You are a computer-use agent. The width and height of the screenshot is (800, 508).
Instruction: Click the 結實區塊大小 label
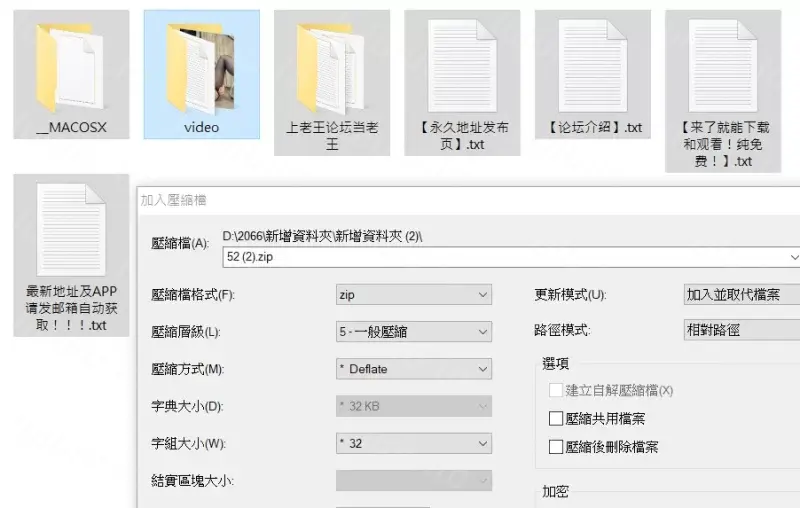[x=192, y=481]
